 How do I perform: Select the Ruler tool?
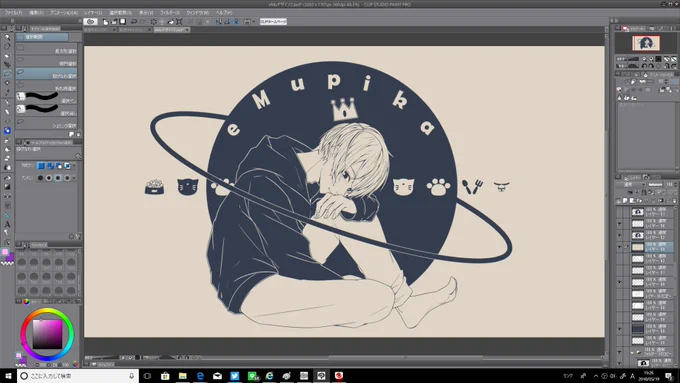point(7,215)
